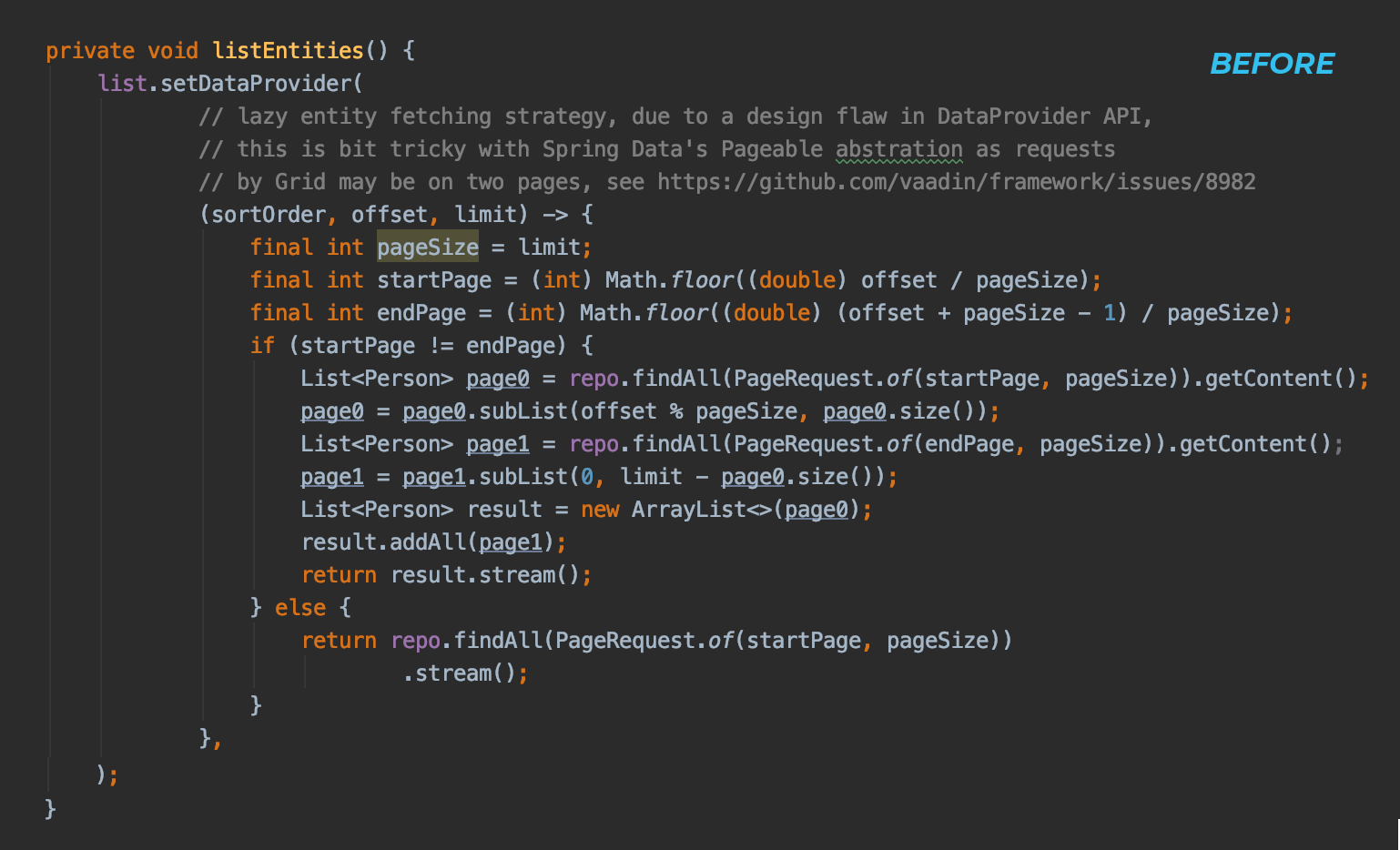Click the % operator in the subList call
Screen dimensions: 1400x850
[x=676, y=411]
